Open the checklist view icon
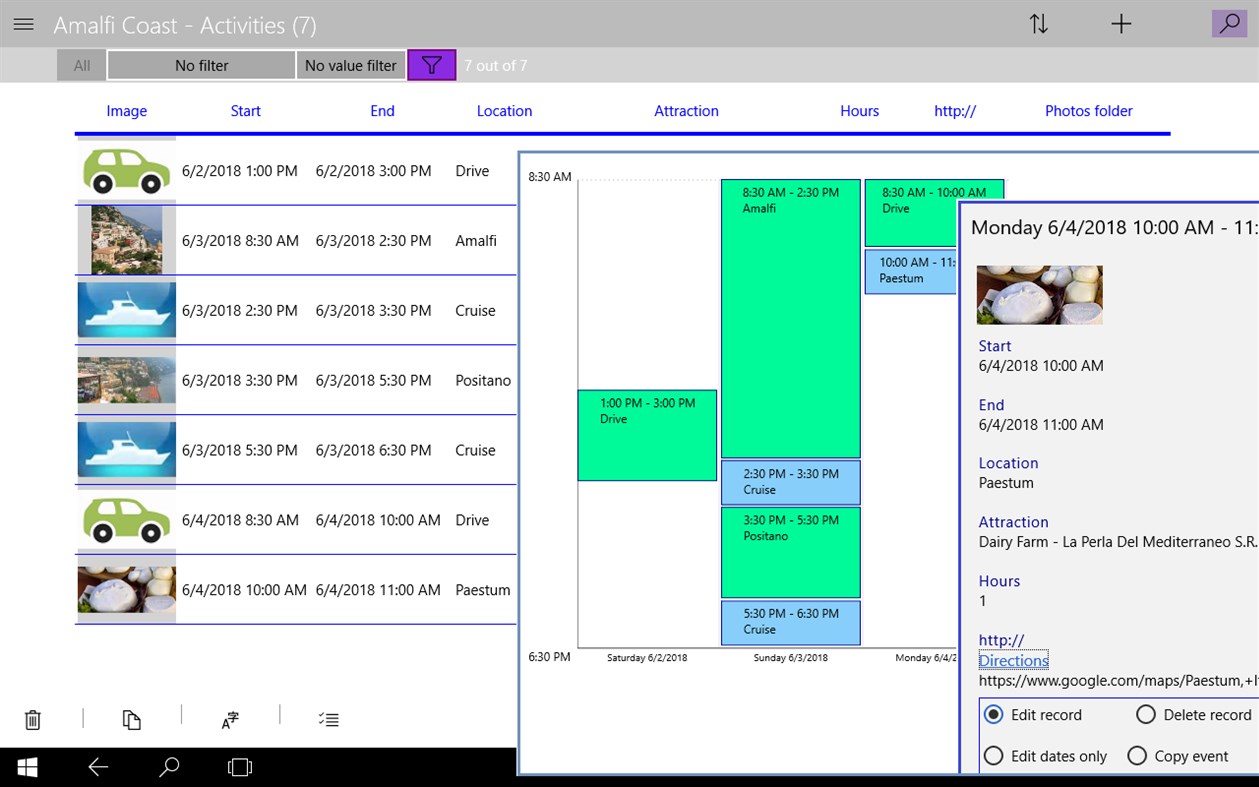This screenshot has width=1259, height=787. coord(328,719)
